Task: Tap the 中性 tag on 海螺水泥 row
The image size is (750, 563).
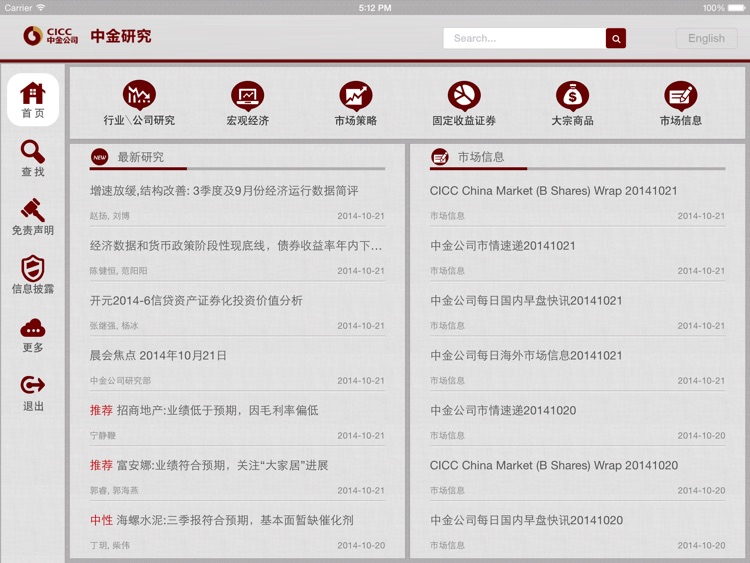Action: (101, 520)
